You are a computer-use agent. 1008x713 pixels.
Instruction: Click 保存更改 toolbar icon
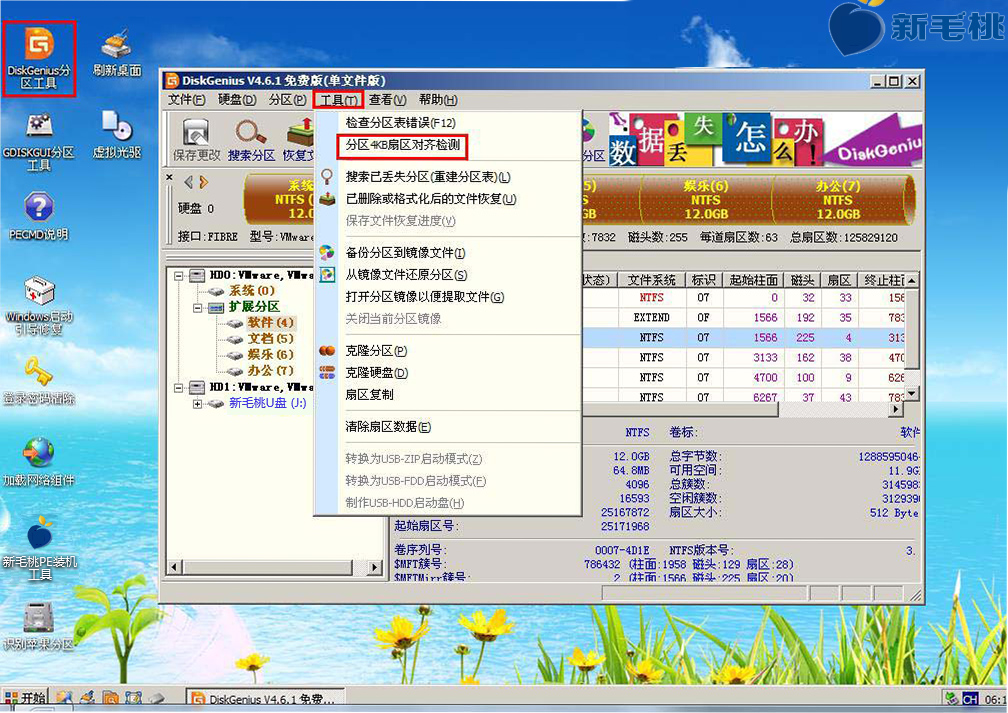tap(196, 140)
